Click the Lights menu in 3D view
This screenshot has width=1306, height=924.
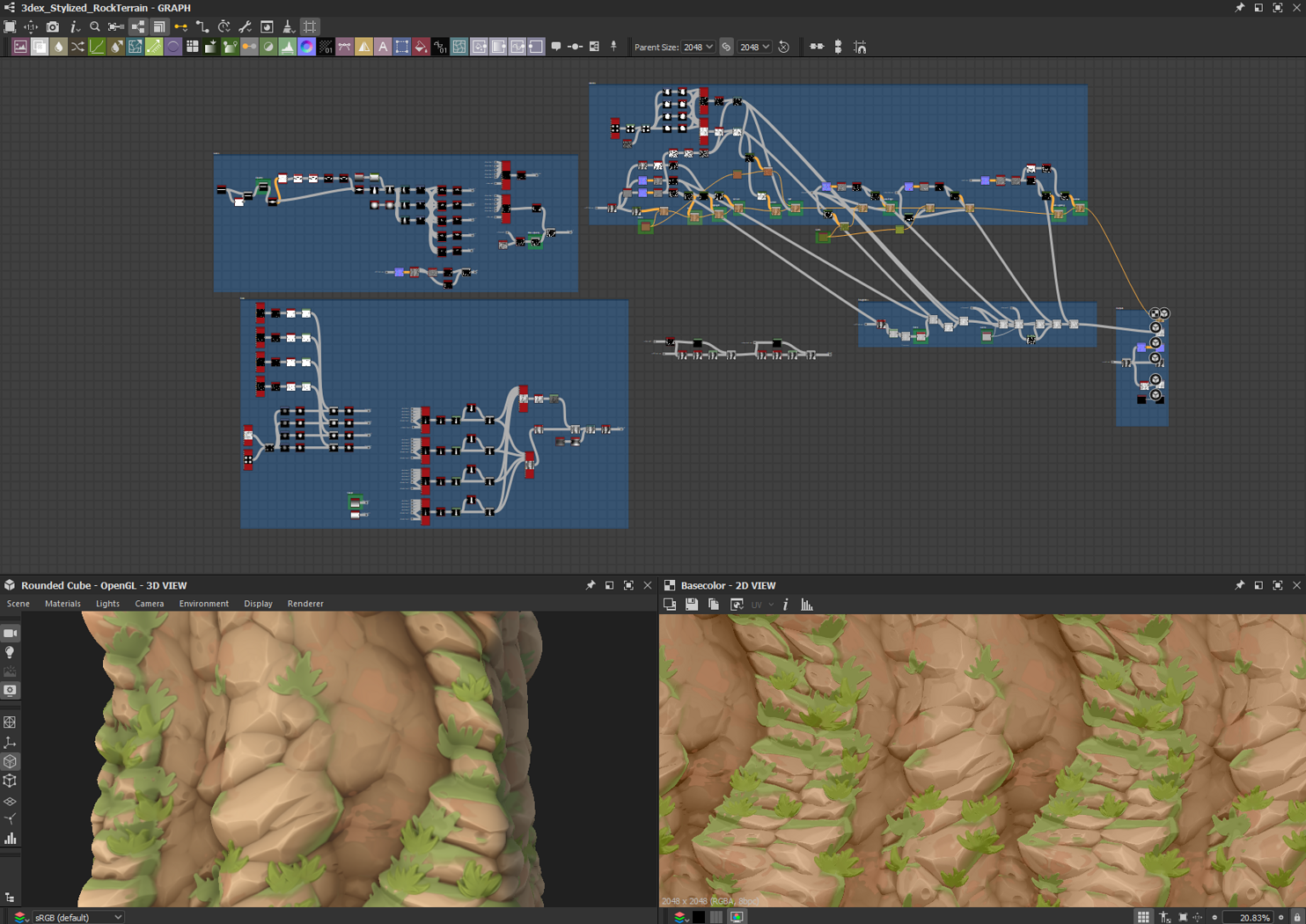pos(107,604)
